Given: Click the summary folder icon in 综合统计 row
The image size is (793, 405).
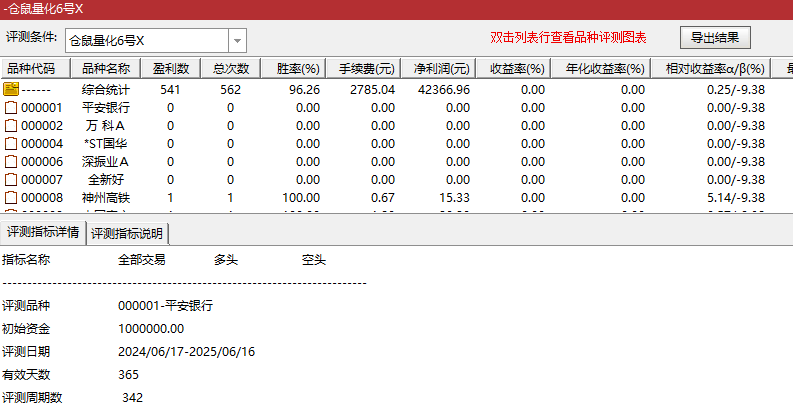Looking at the screenshot, I should pos(11,89).
